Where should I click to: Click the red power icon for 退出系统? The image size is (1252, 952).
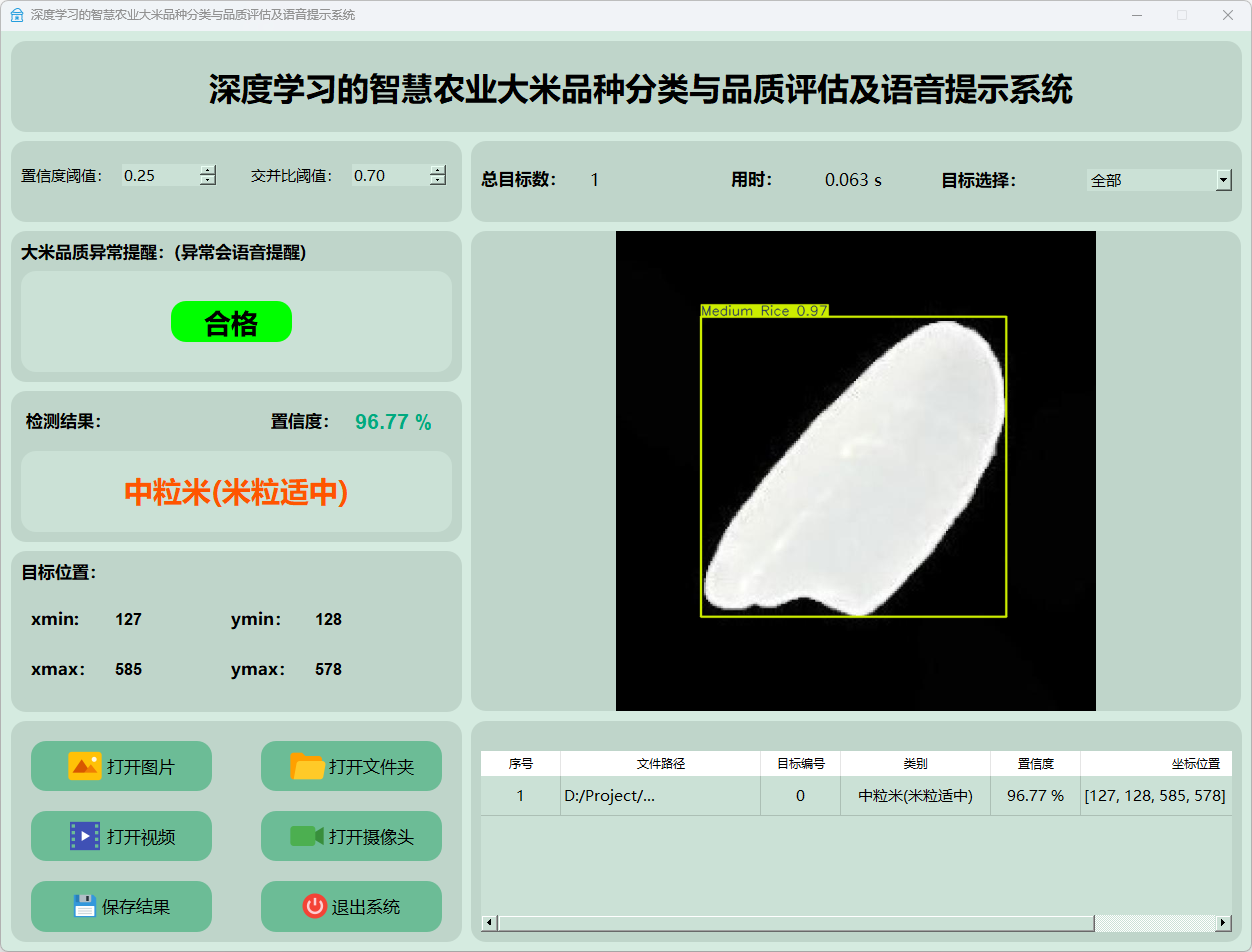coord(314,906)
